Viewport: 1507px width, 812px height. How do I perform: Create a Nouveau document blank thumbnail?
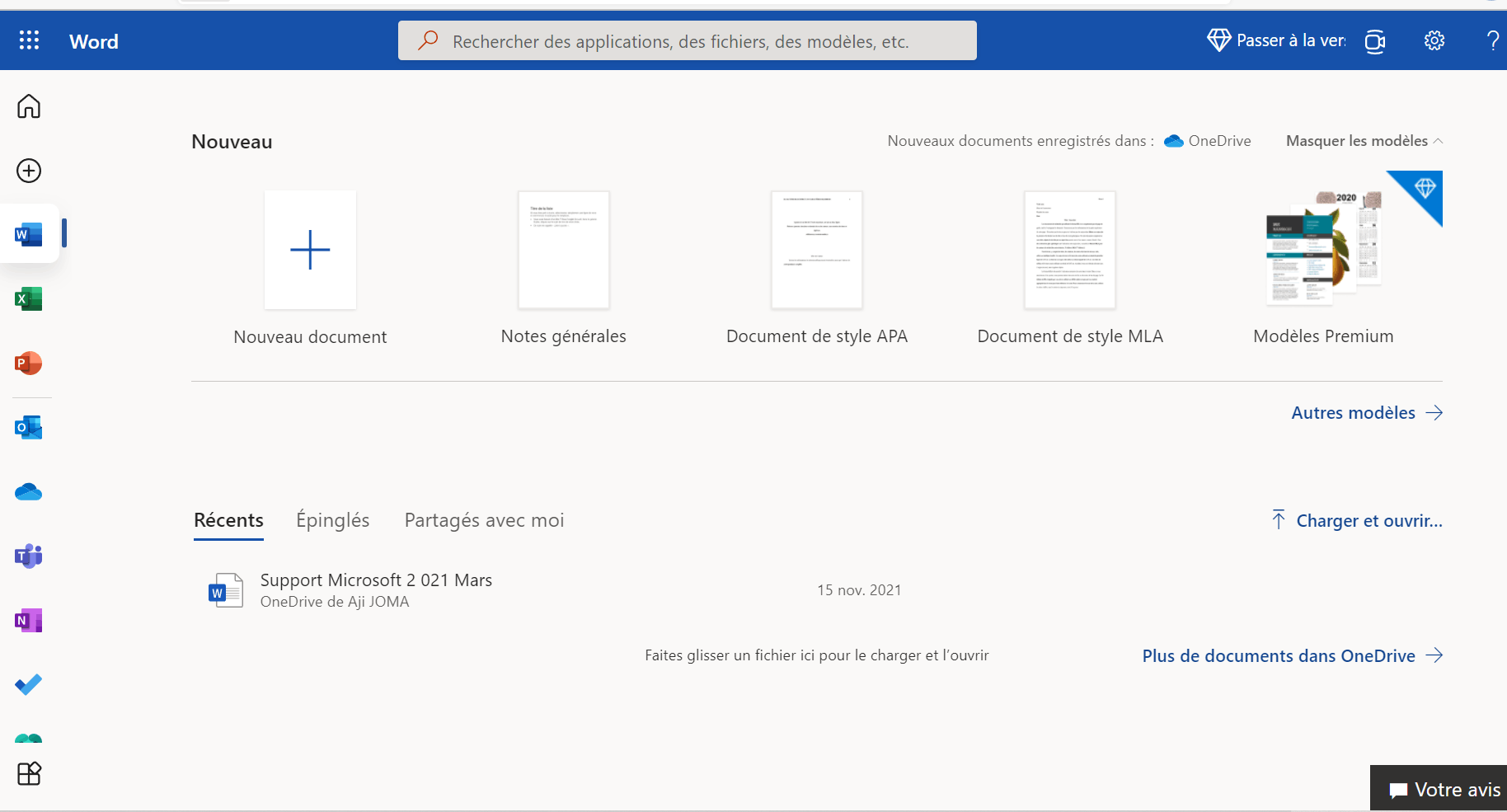310,250
